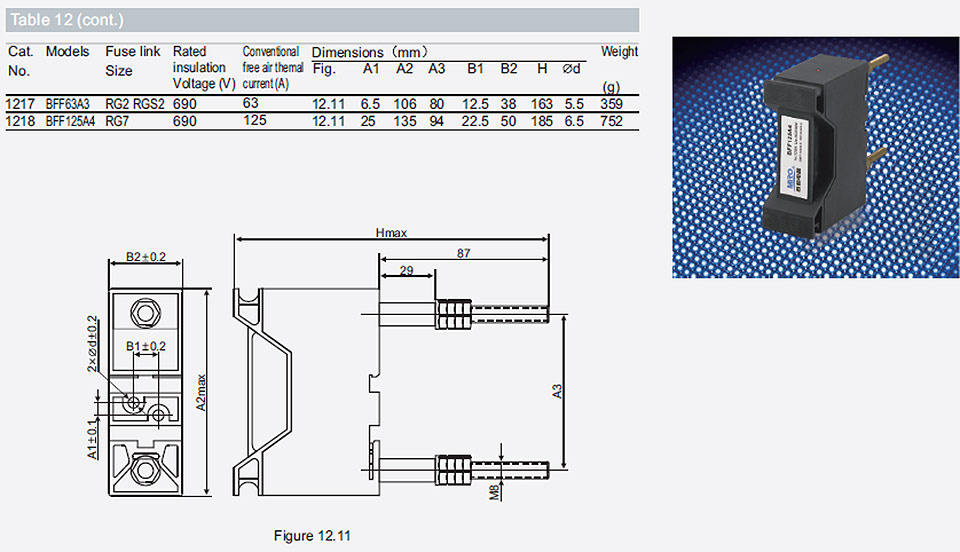This screenshot has height=552, width=960.
Task: Click A2 value 106
Action: pos(405,104)
